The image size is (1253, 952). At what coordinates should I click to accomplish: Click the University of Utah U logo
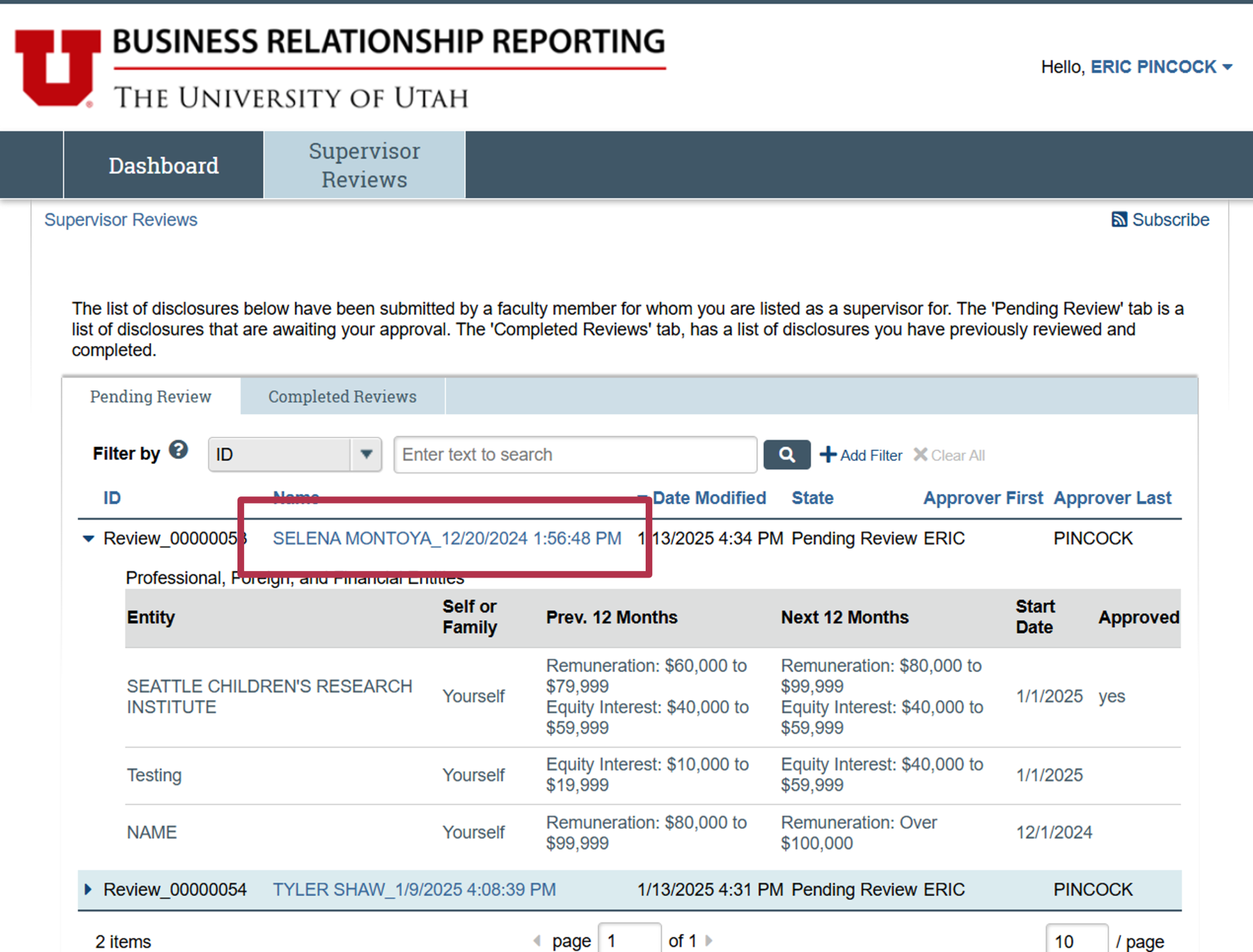tap(57, 67)
